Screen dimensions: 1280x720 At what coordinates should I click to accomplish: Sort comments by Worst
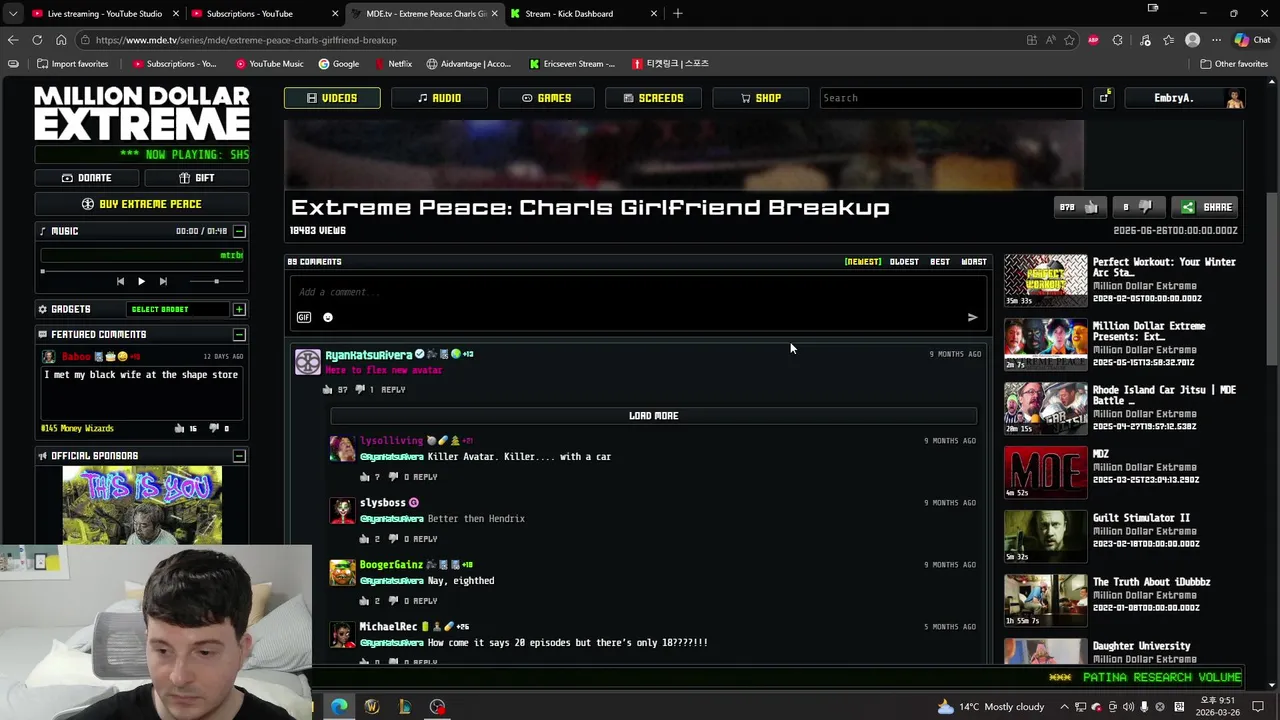[x=974, y=262]
